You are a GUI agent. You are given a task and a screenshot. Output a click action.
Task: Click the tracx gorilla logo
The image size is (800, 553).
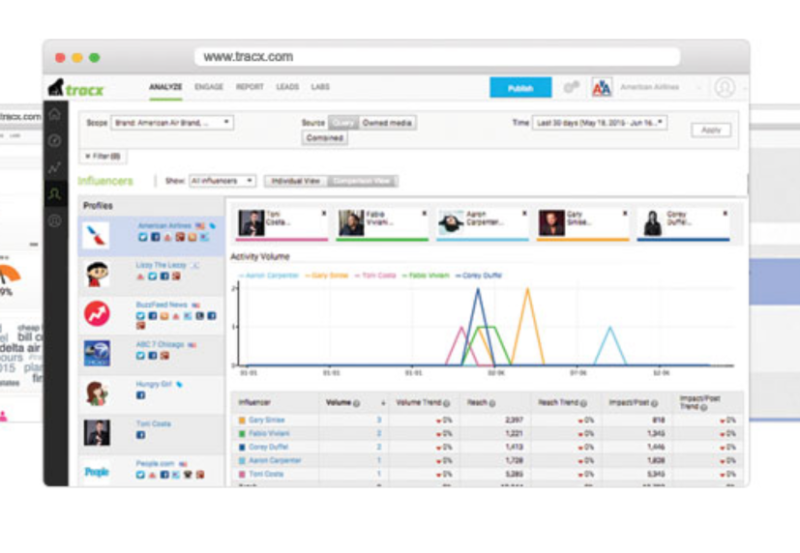[76, 88]
